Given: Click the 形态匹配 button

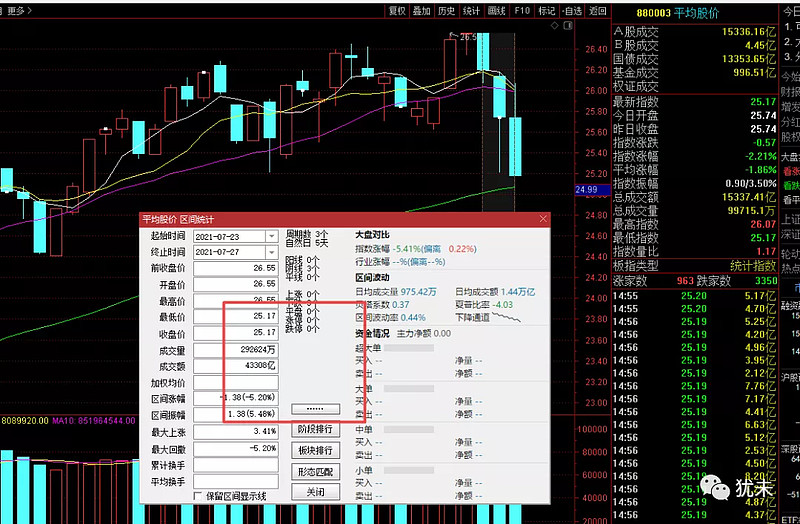Looking at the screenshot, I should (x=315, y=471).
